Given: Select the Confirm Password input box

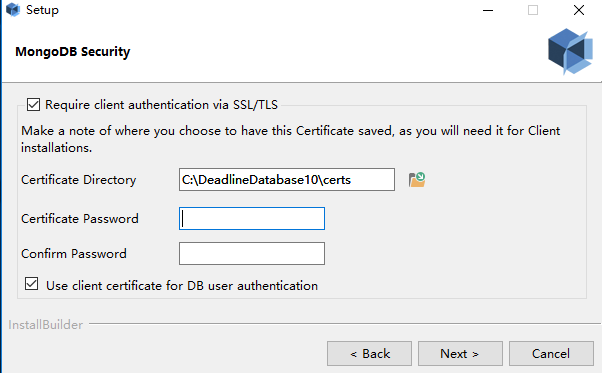Looking at the screenshot, I should pyautogui.click(x=252, y=253).
